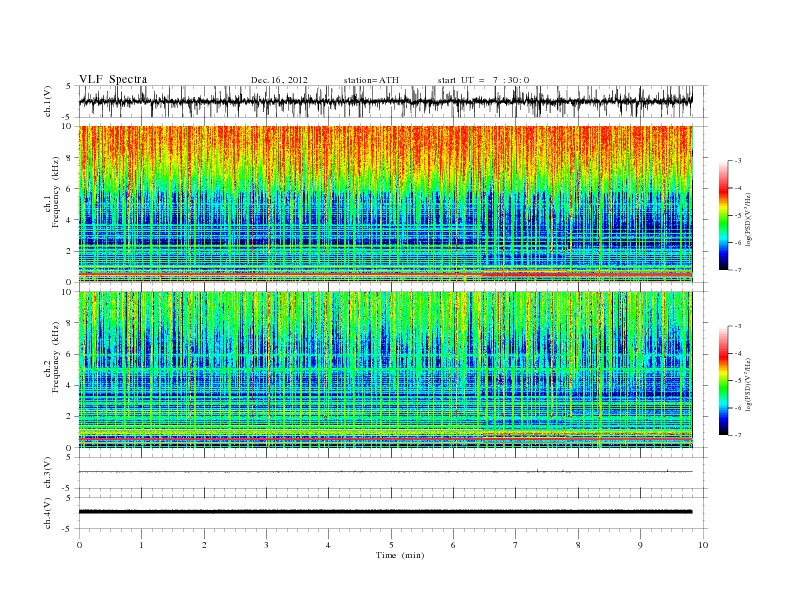This screenshot has width=792, height=612.
Task: Click the ch.2 spectrogram panel
Action: coord(386,369)
